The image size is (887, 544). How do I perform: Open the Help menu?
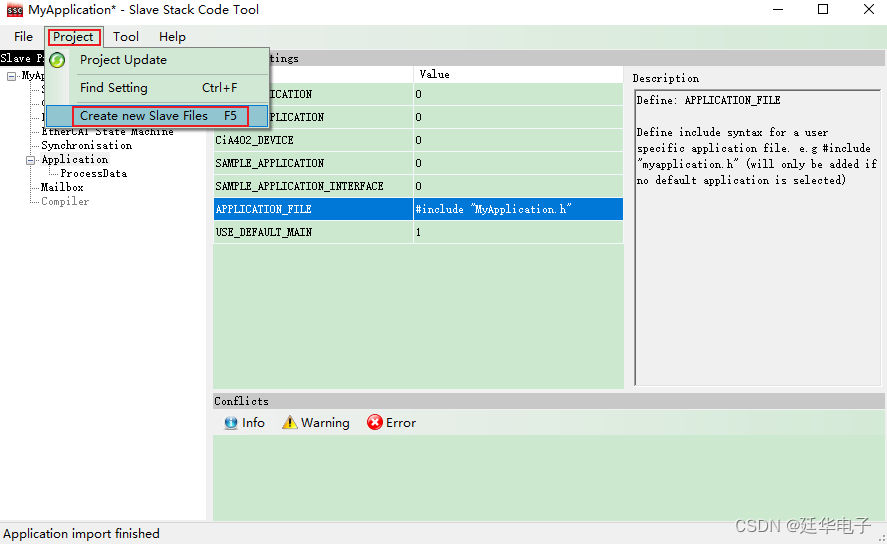[x=172, y=37]
